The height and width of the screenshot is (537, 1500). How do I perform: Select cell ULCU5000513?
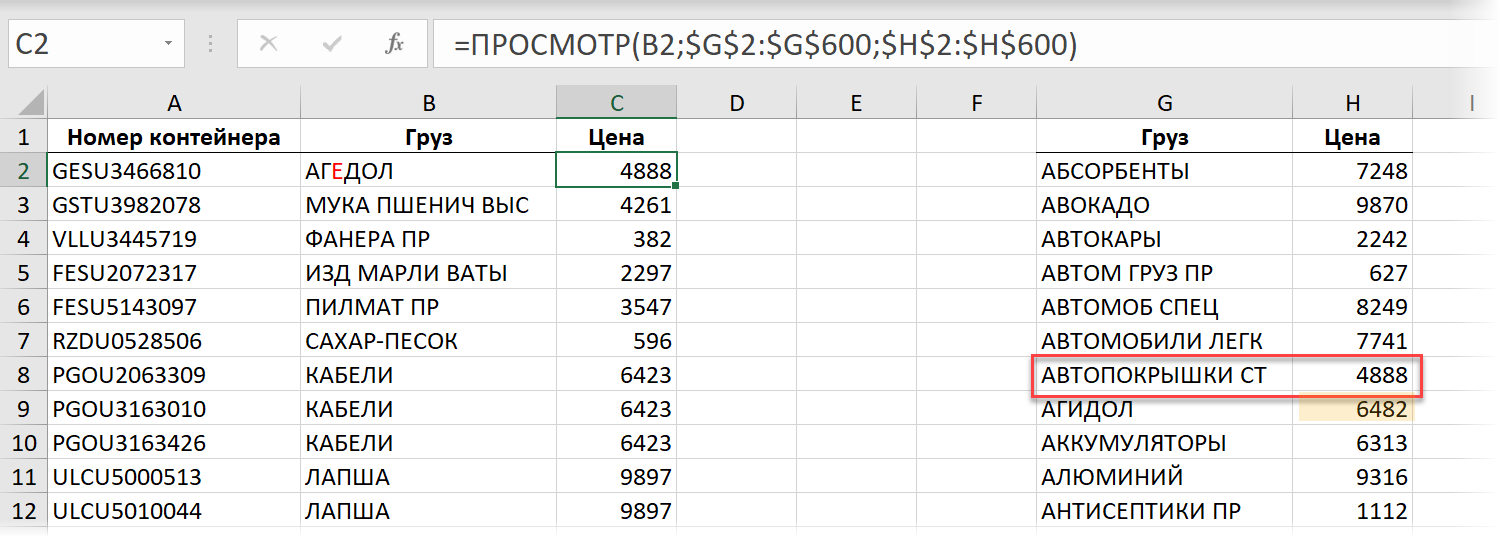(x=174, y=477)
